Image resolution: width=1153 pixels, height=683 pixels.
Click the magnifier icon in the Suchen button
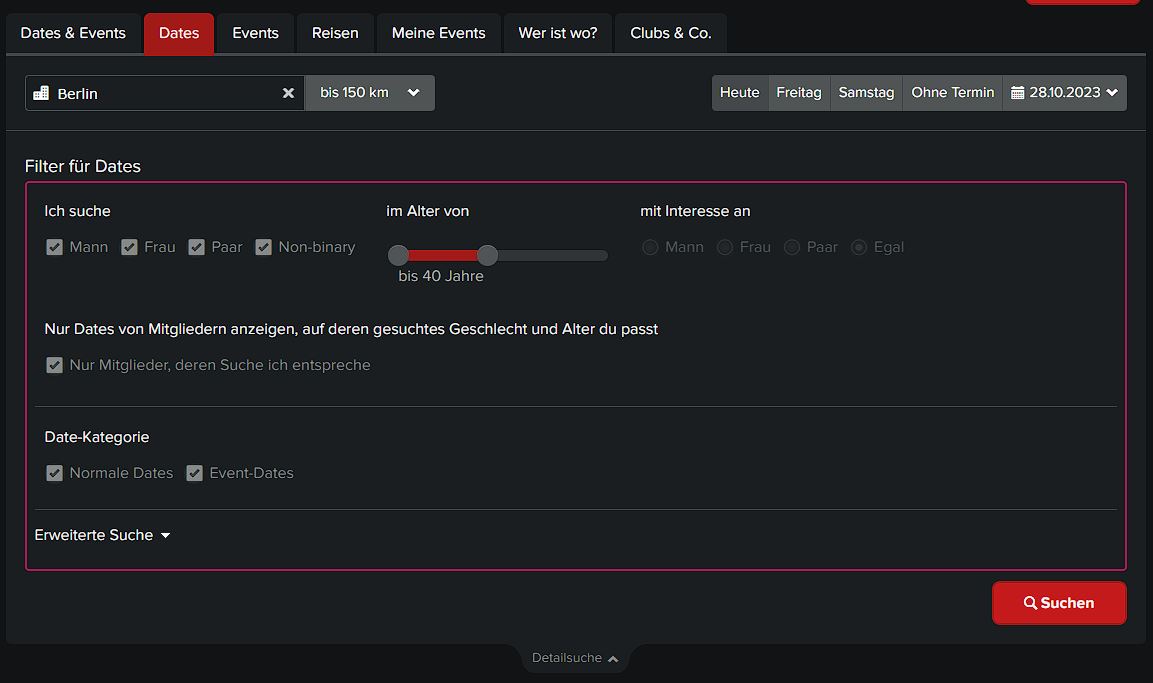[1030, 603]
